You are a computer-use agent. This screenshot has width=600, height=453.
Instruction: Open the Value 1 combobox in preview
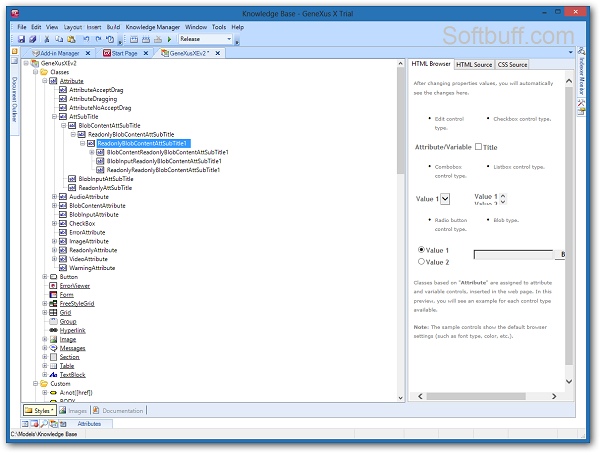(445, 199)
